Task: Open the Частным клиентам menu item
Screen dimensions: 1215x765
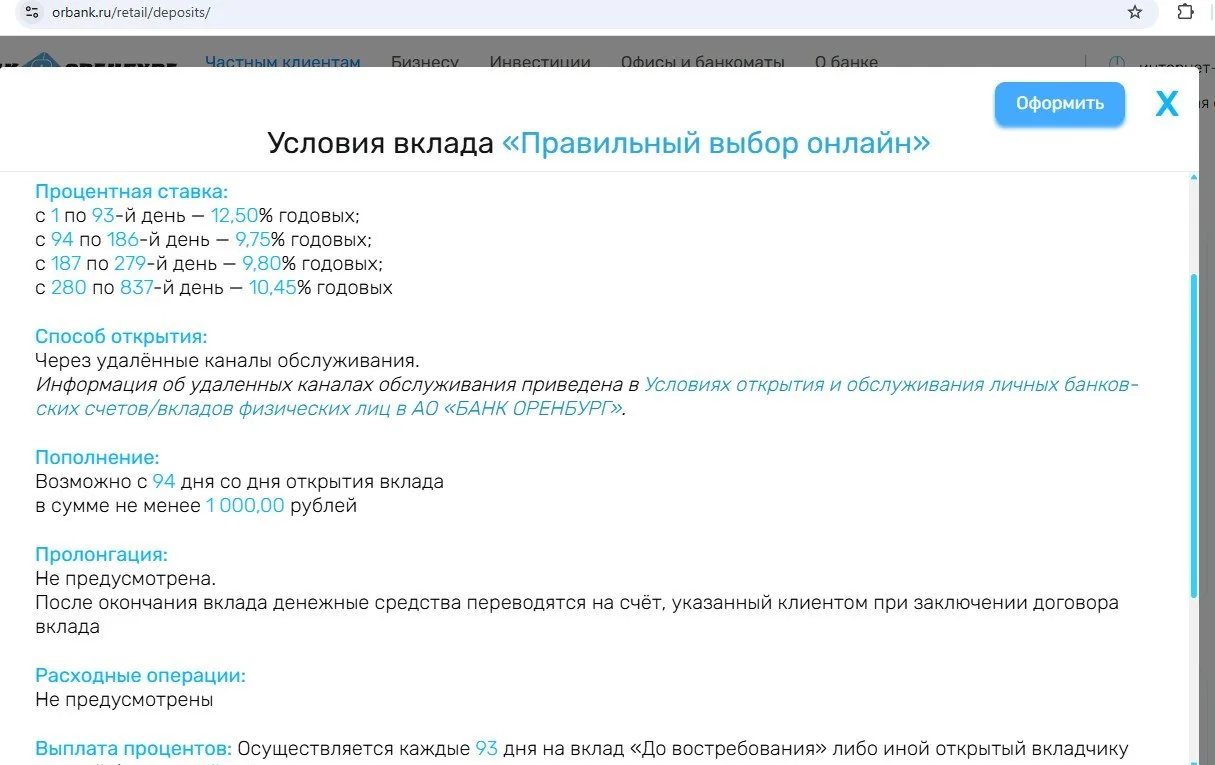Action: pos(283,62)
